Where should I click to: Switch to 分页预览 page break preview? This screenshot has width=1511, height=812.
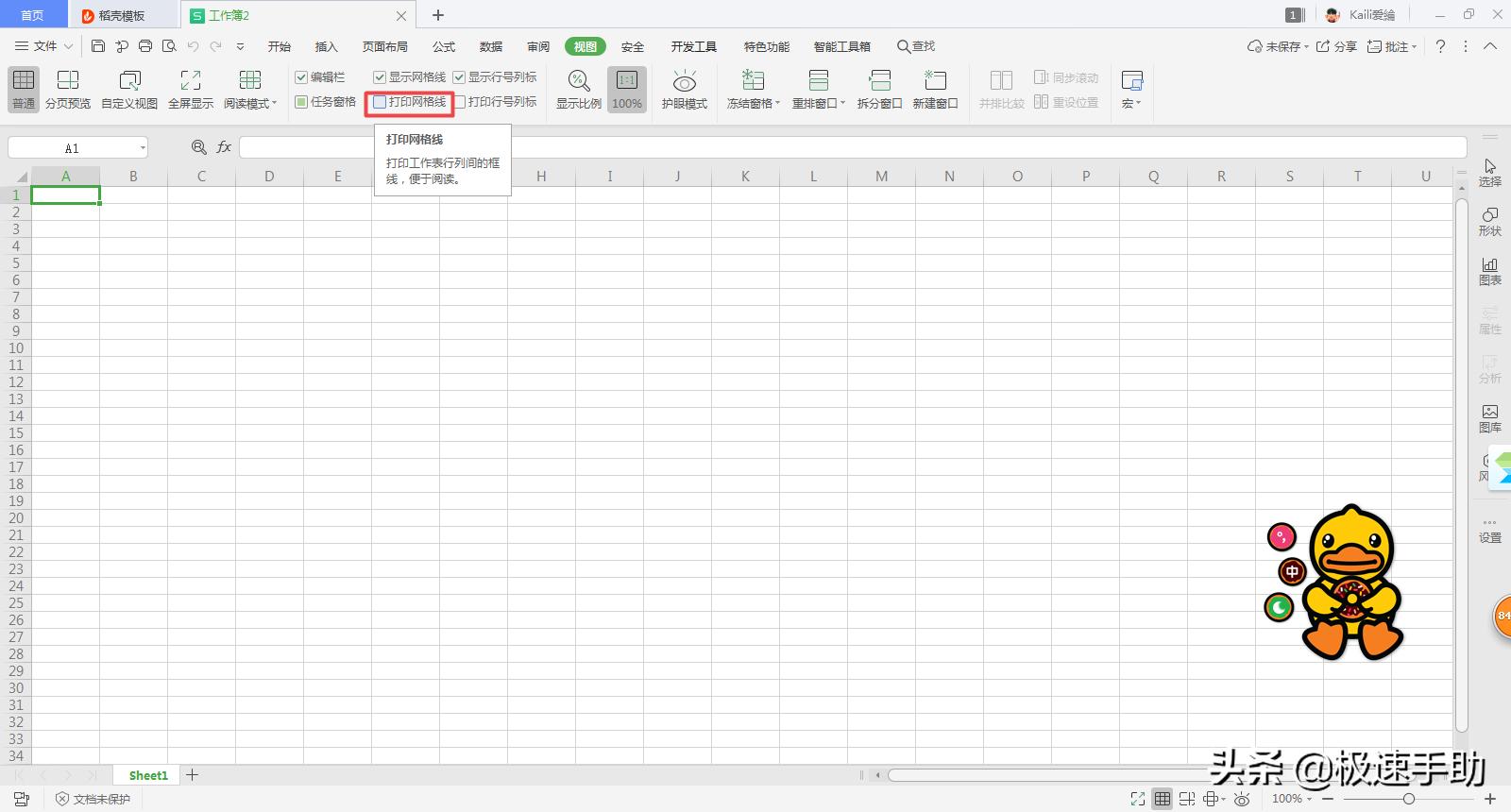point(68,90)
